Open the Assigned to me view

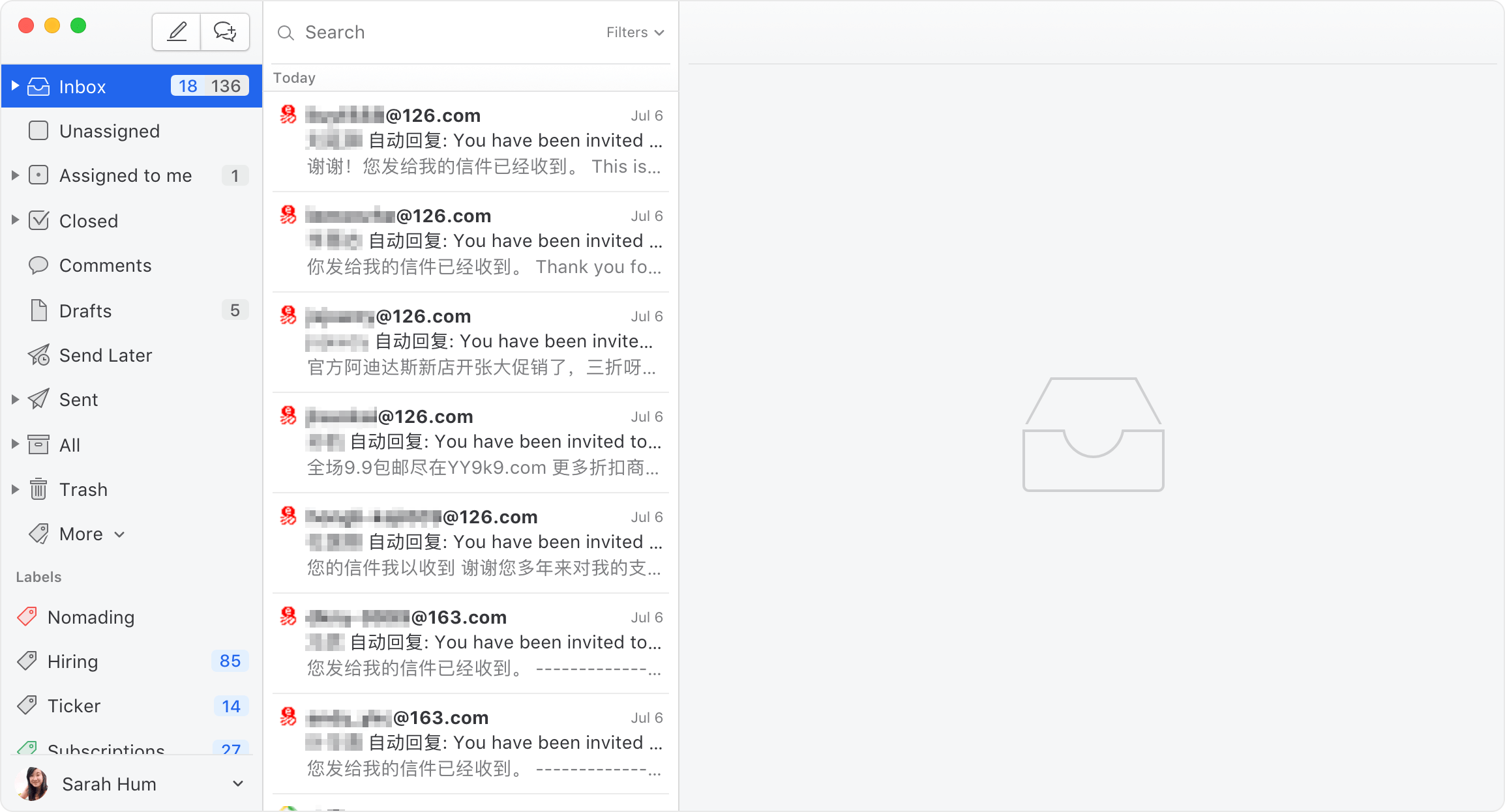(132, 175)
